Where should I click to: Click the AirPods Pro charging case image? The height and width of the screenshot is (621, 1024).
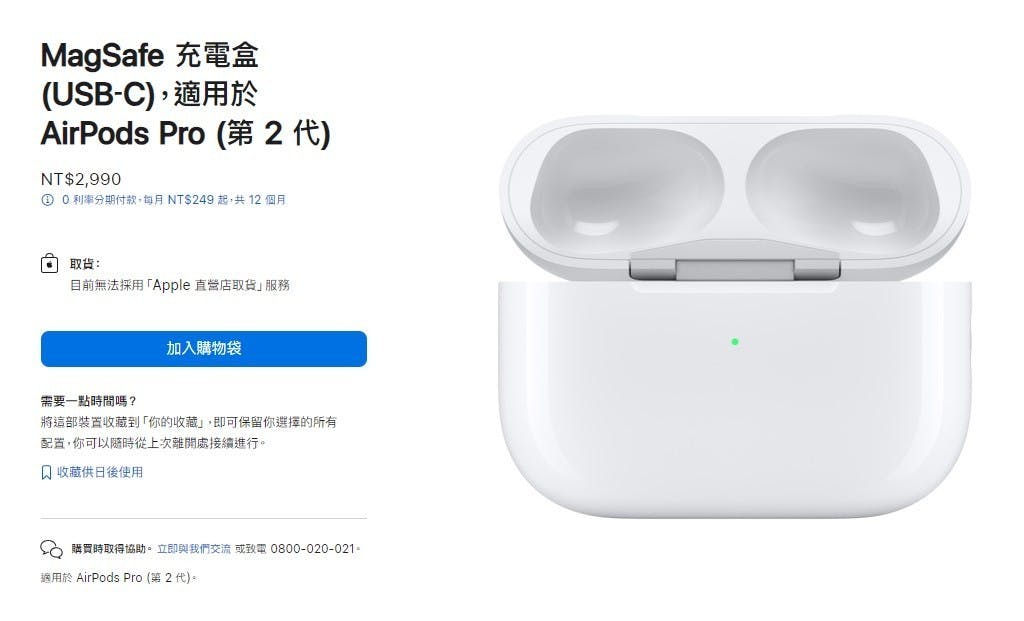[x=735, y=317]
